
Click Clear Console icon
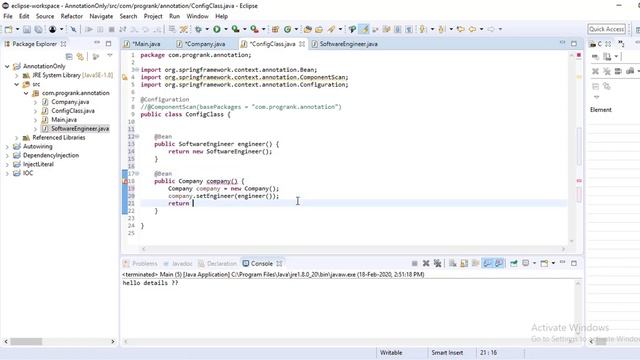click(452, 263)
